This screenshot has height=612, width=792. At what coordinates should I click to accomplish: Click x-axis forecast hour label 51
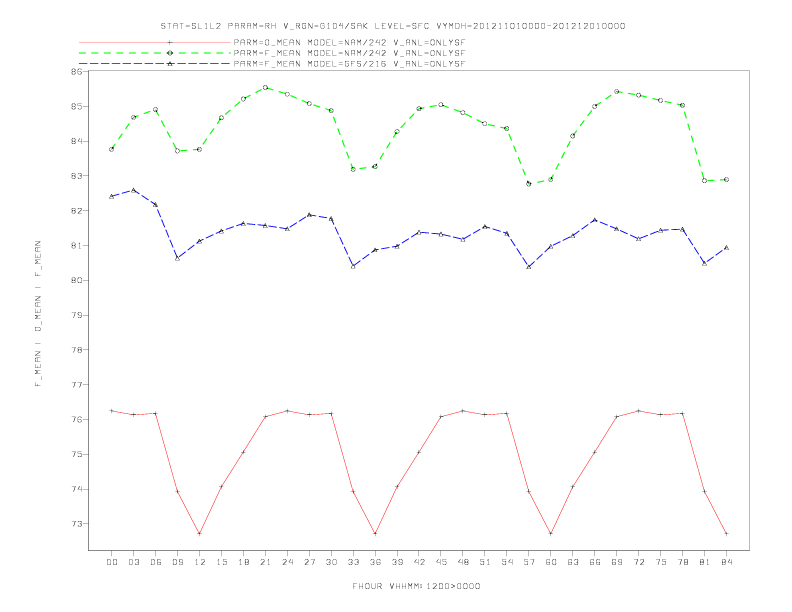[485, 562]
